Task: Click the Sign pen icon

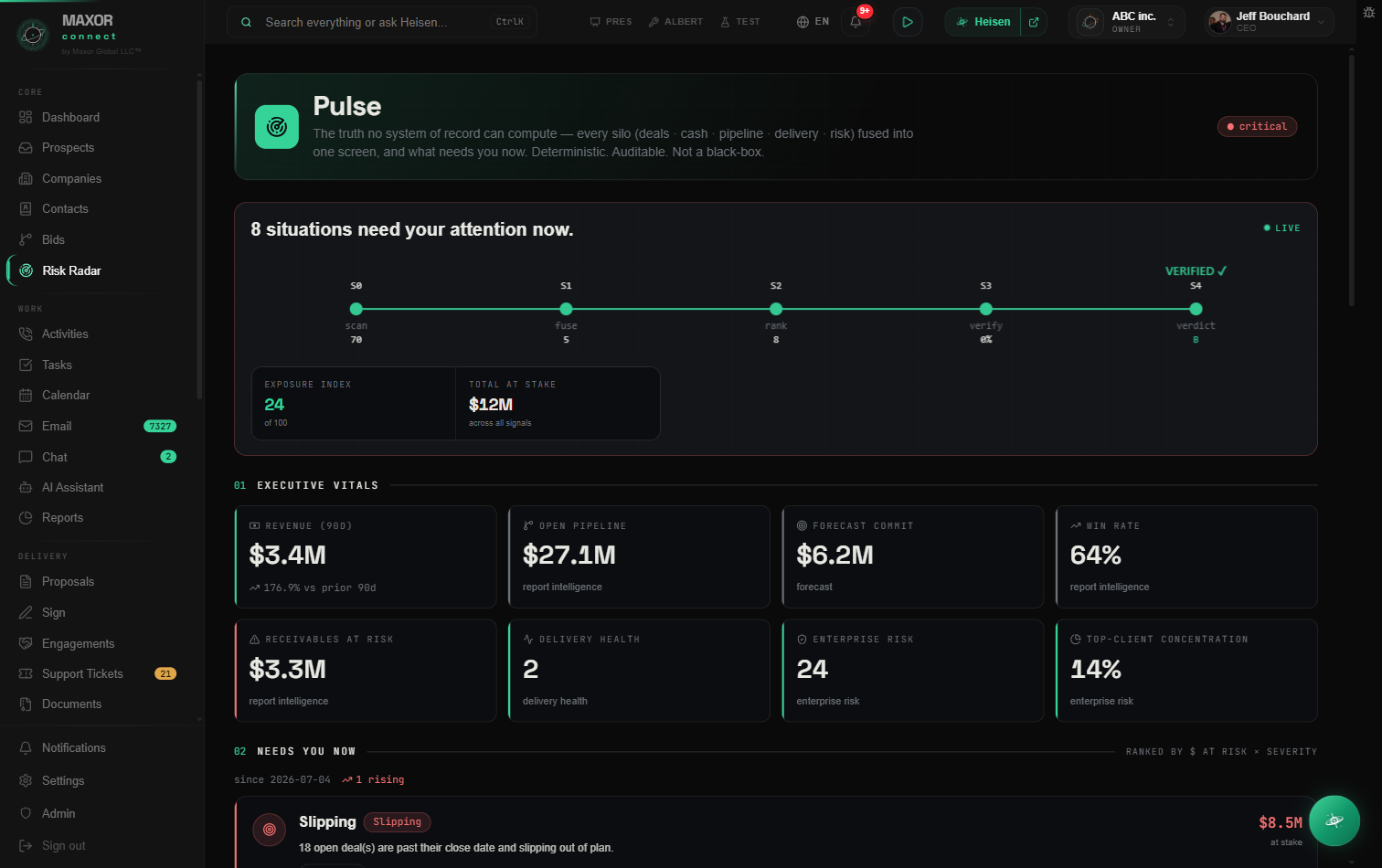Action: [x=26, y=612]
